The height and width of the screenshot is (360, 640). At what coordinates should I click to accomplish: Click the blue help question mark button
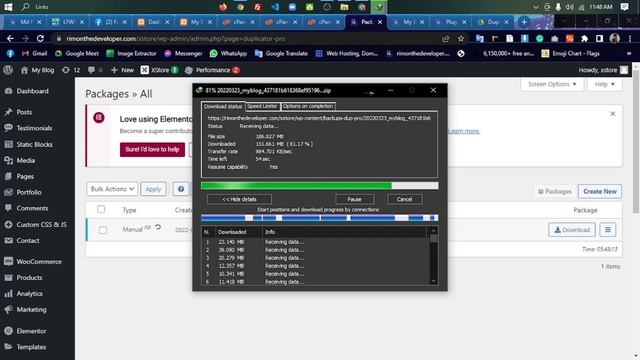coord(181,189)
